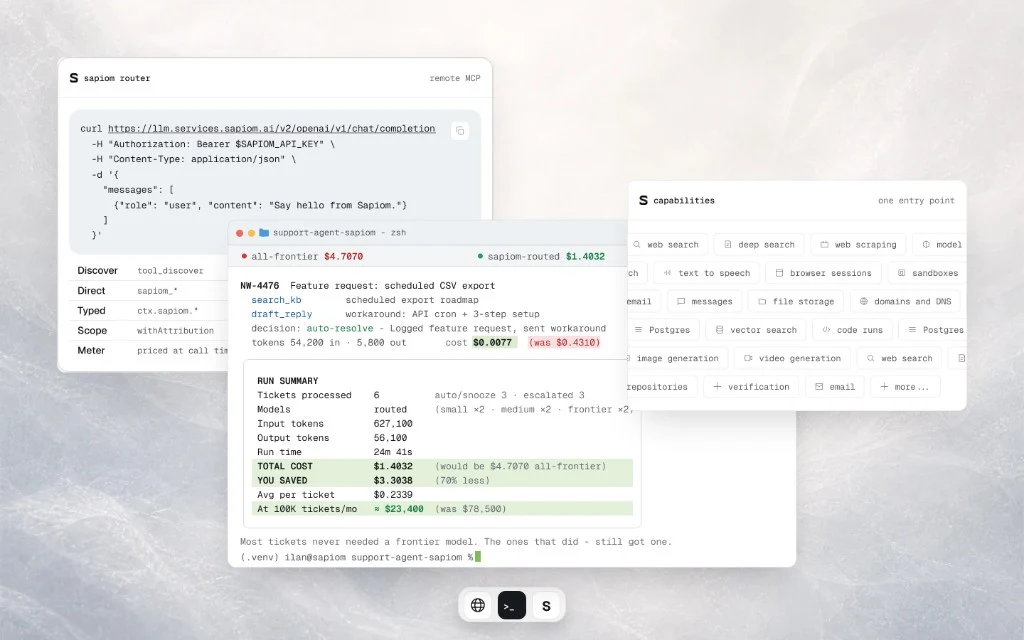Open the globe browser icon in dock
This screenshot has height=640, width=1024.
[478, 605]
